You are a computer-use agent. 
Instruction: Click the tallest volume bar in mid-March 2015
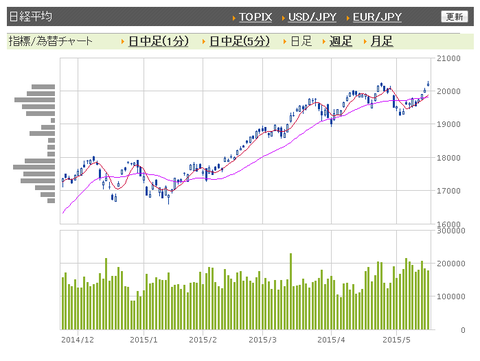(x=291, y=291)
